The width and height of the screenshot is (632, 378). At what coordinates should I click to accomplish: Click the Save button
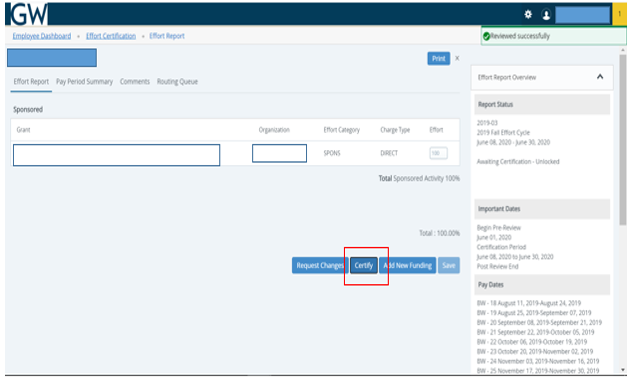pyautogui.click(x=449, y=265)
